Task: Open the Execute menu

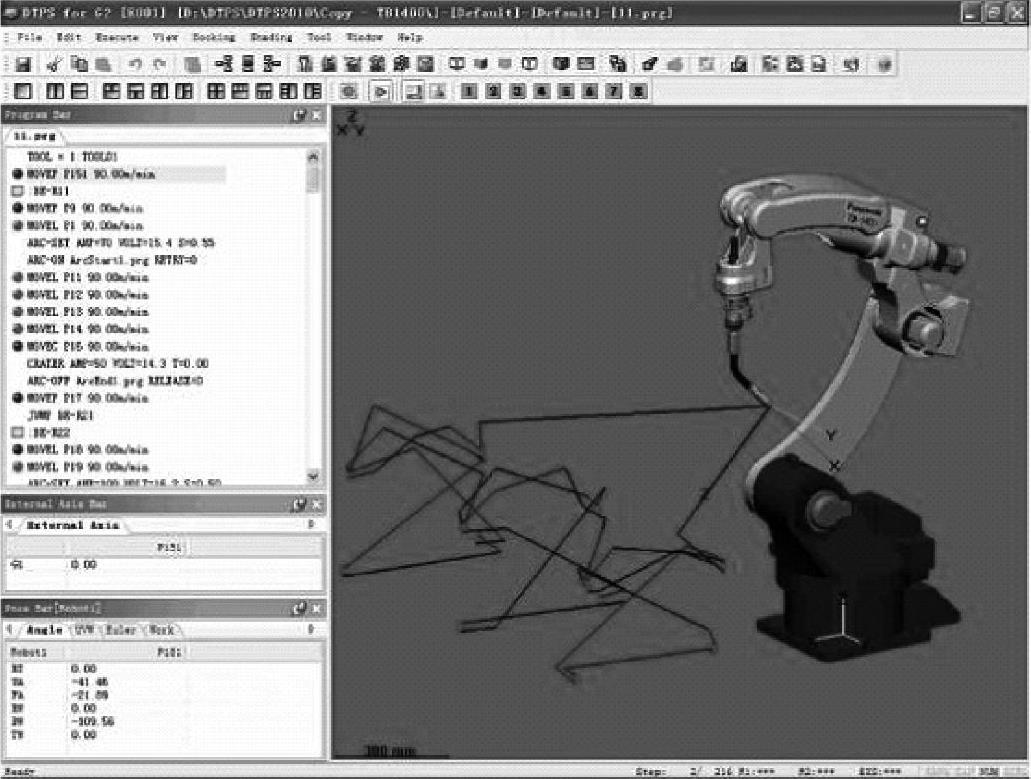Action: click(x=117, y=37)
